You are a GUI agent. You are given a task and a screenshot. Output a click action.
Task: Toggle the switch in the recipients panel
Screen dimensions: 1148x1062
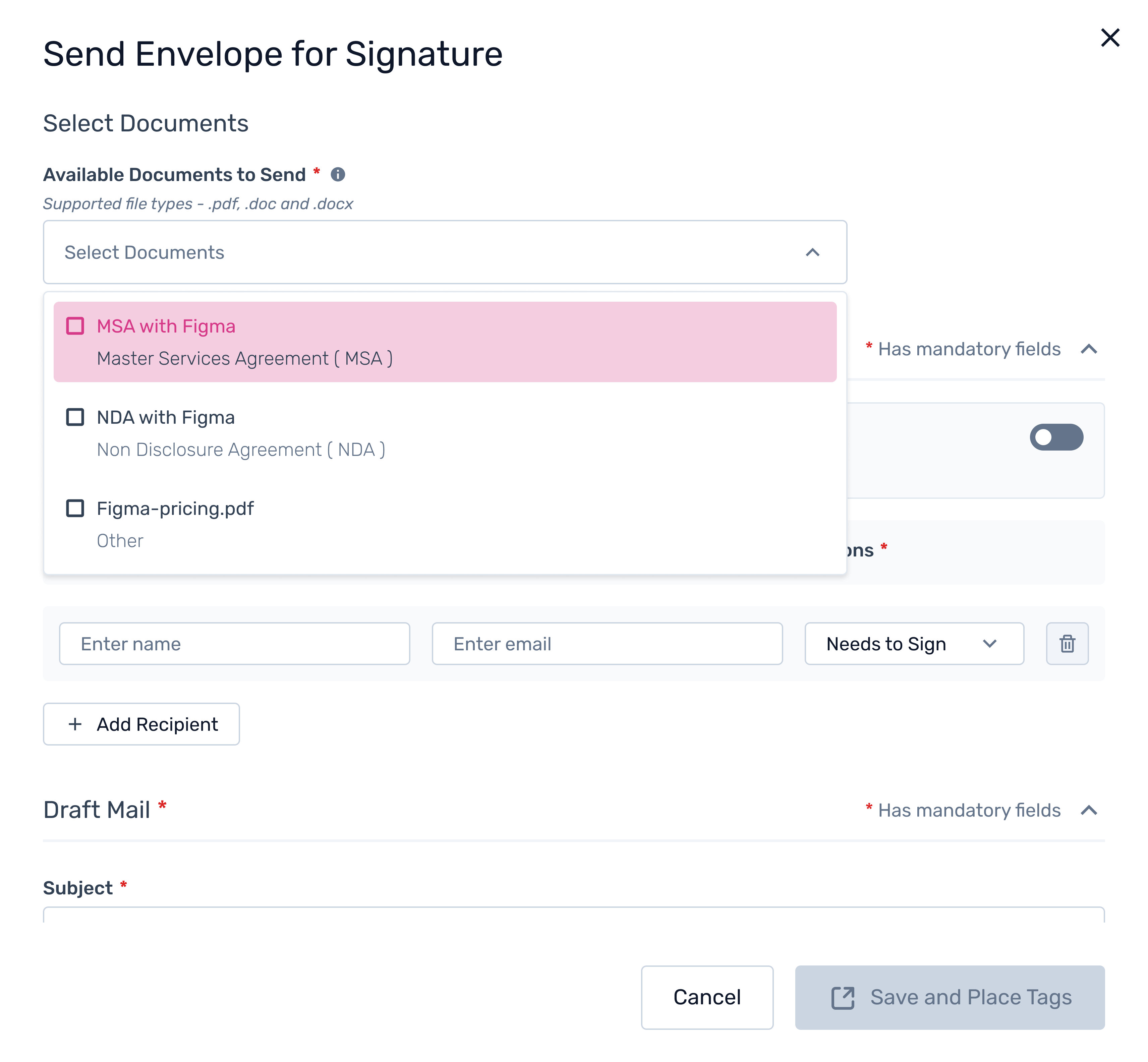1056,437
